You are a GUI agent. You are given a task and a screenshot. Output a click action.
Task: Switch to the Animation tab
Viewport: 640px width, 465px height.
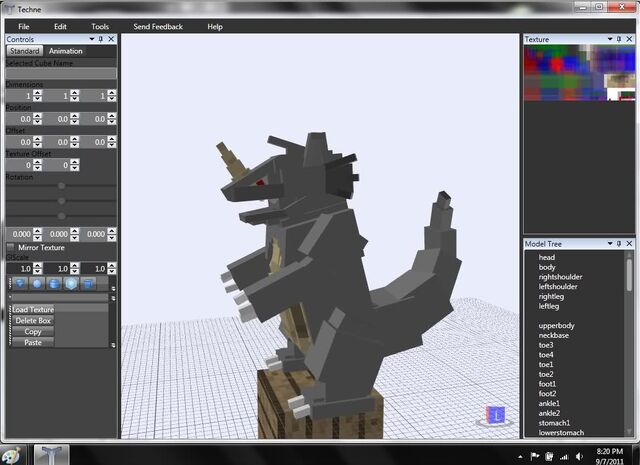66,51
